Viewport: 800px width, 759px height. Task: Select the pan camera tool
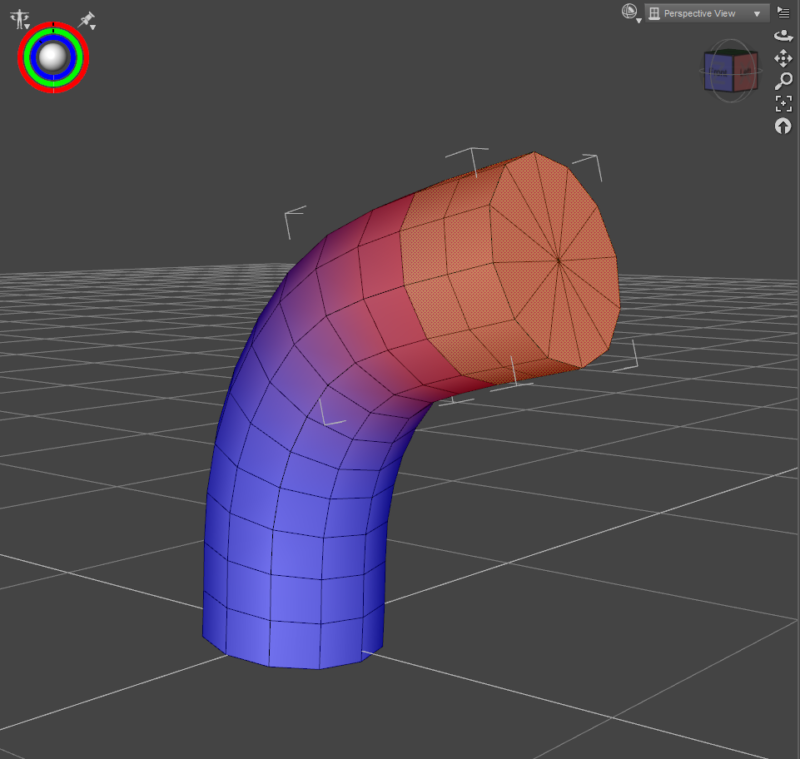783,58
